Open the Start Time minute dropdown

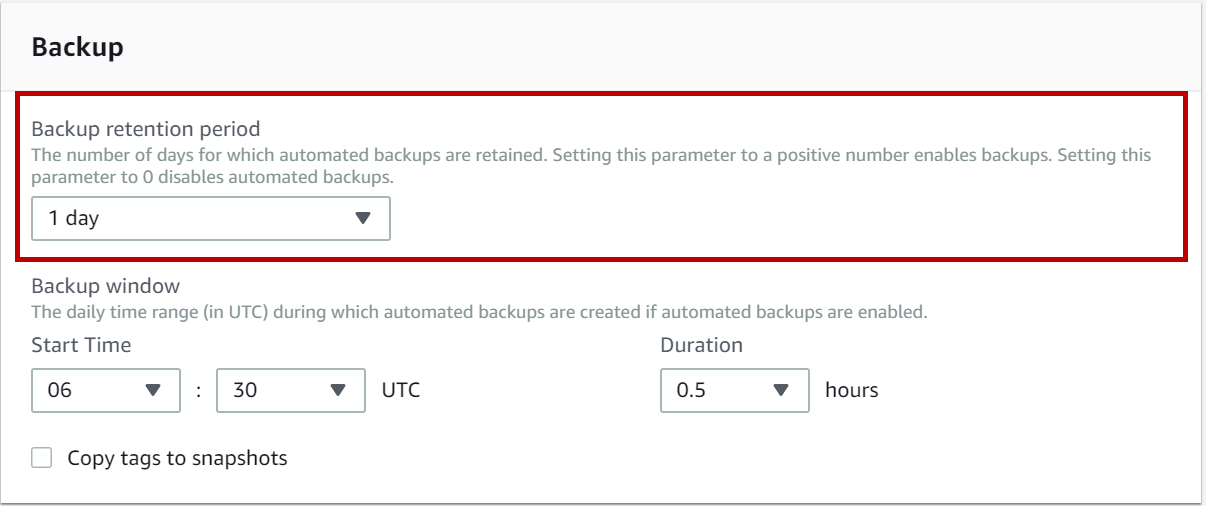[x=290, y=390]
